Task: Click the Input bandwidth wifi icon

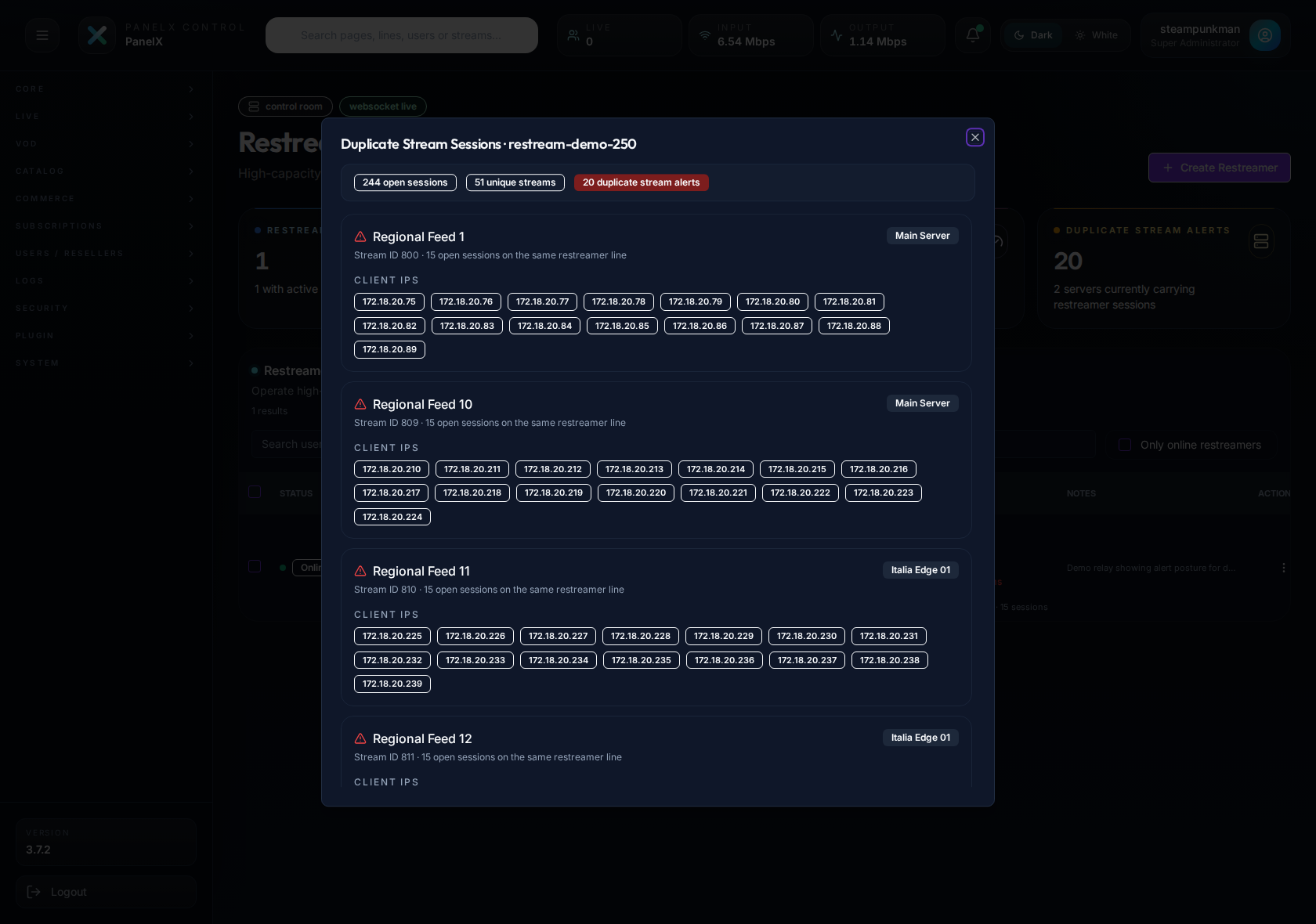Action: pos(704,34)
